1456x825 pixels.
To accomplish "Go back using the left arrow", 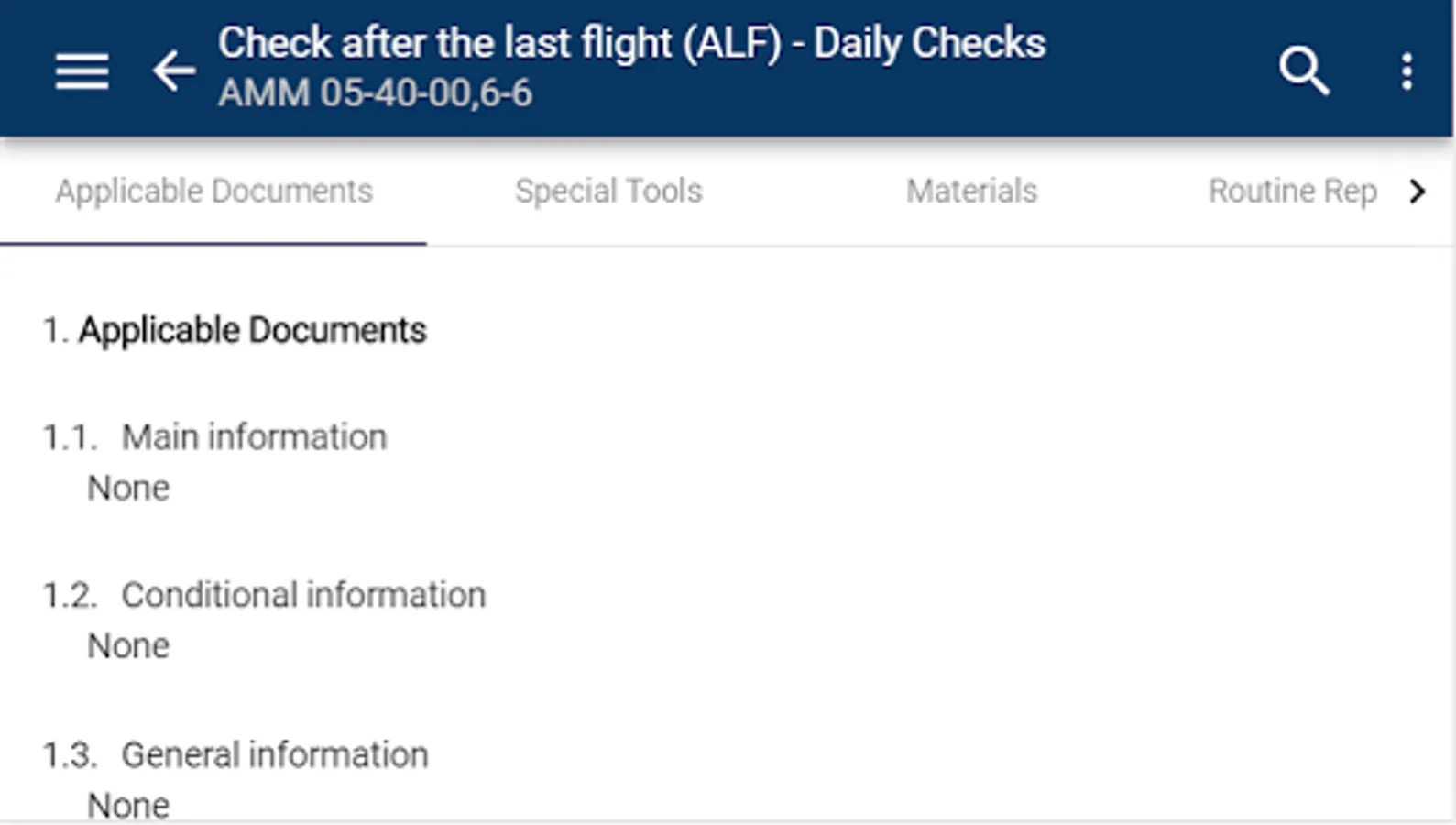I will click(x=173, y=71).
